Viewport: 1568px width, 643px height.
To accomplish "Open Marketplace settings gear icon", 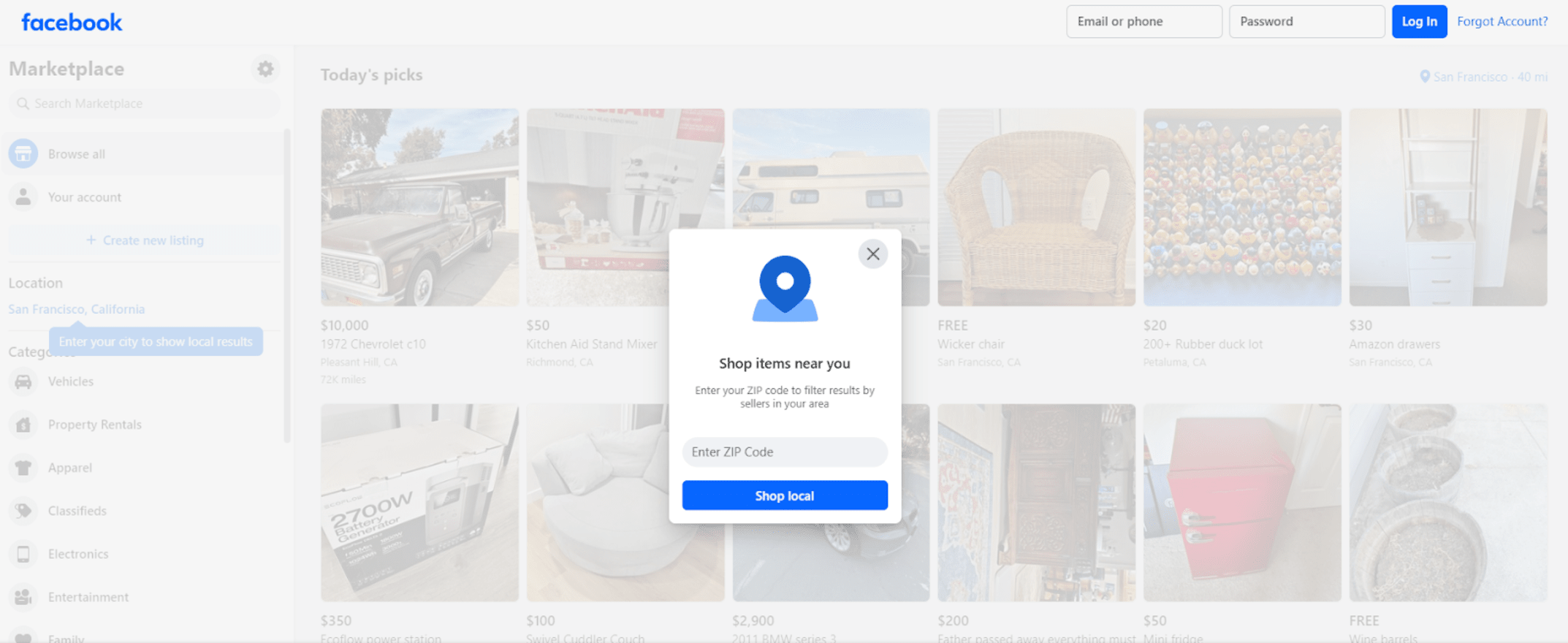I will click(265, 69).
